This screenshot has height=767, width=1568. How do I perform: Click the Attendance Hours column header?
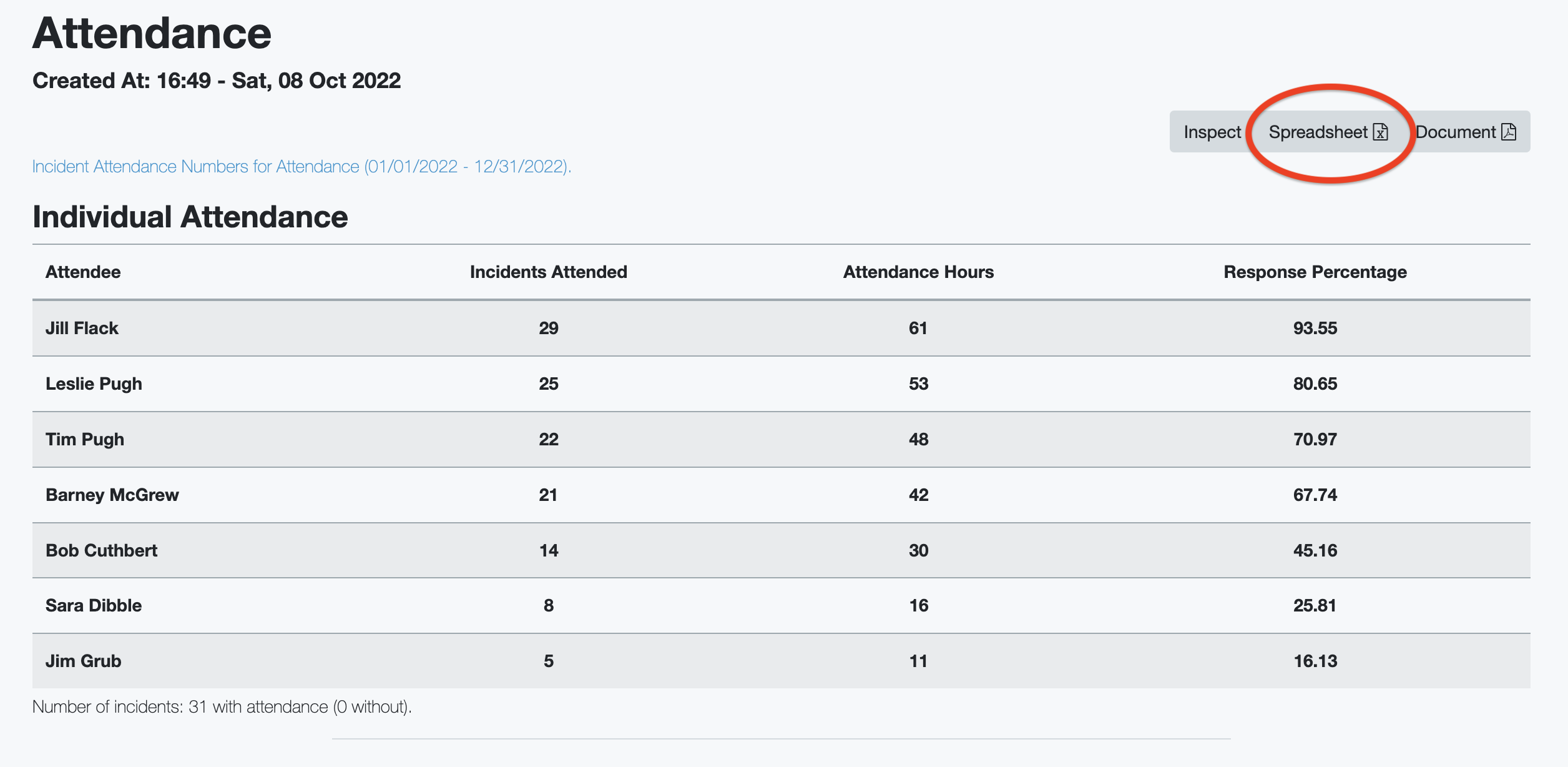[918, 272]
